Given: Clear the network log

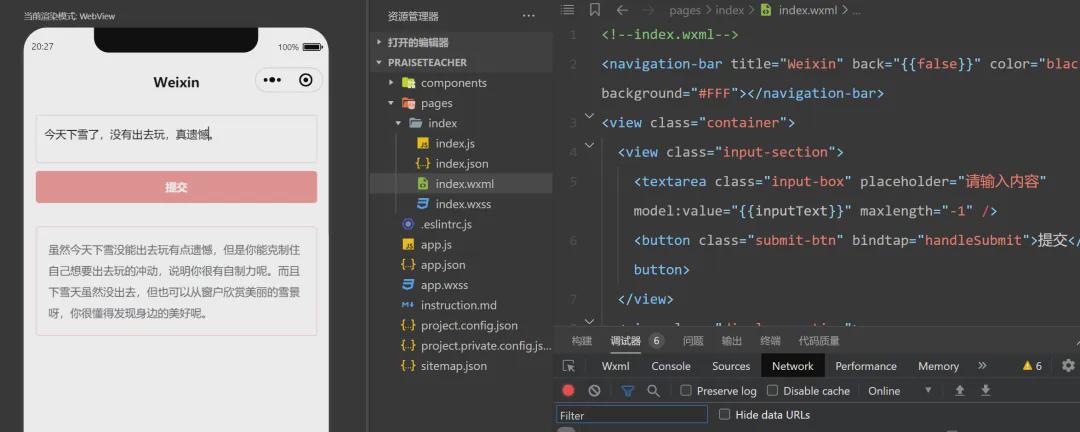Looking at the screenshot, I should (594, 391).
